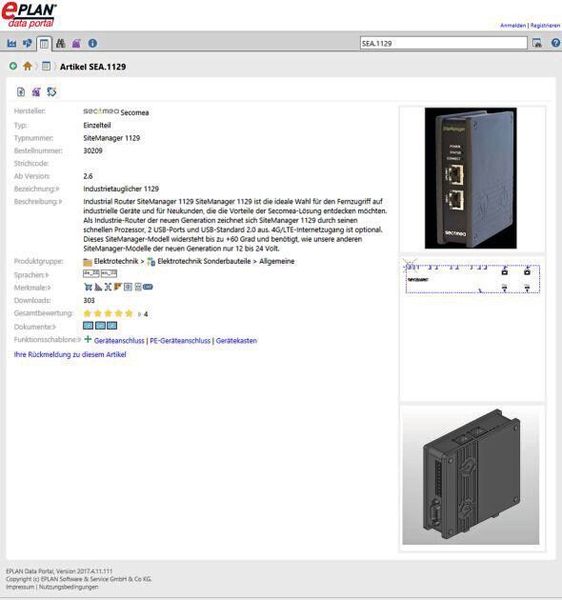This screenshot has width=562, height=600.
Task: Click Ihre Rückmeldung zu diesem Artikel link
Action: click(70, 355)
